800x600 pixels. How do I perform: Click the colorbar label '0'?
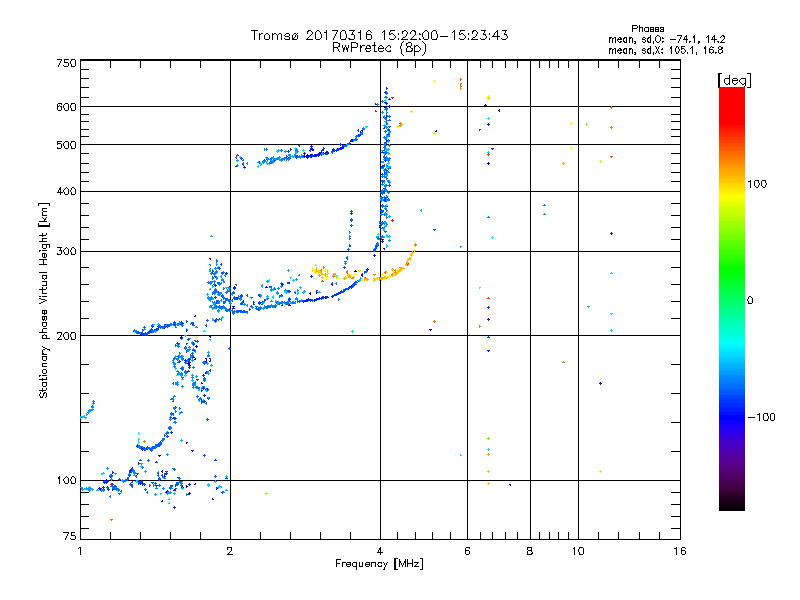click(x=750, y=301)
